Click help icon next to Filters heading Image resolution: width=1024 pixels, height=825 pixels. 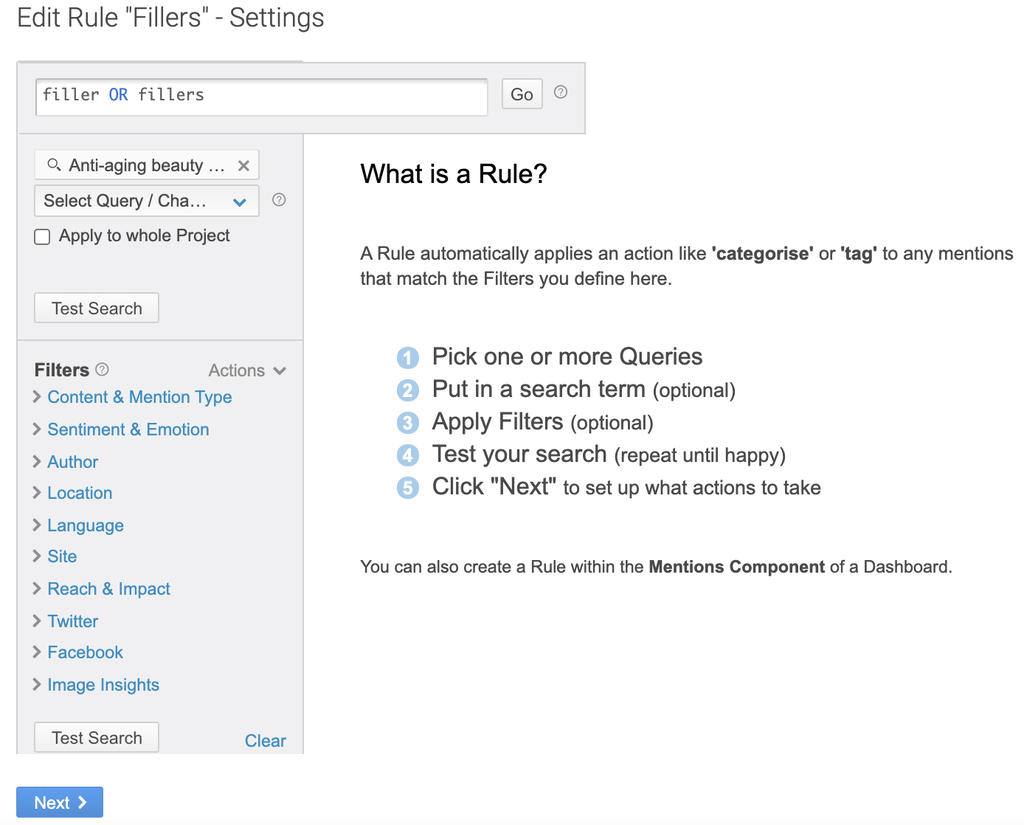pyautogui.click(x=102, y=370)
